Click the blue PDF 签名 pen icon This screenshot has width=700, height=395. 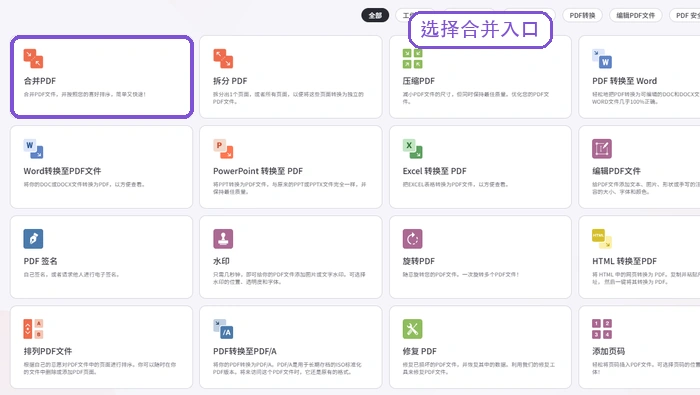point(33,239)
